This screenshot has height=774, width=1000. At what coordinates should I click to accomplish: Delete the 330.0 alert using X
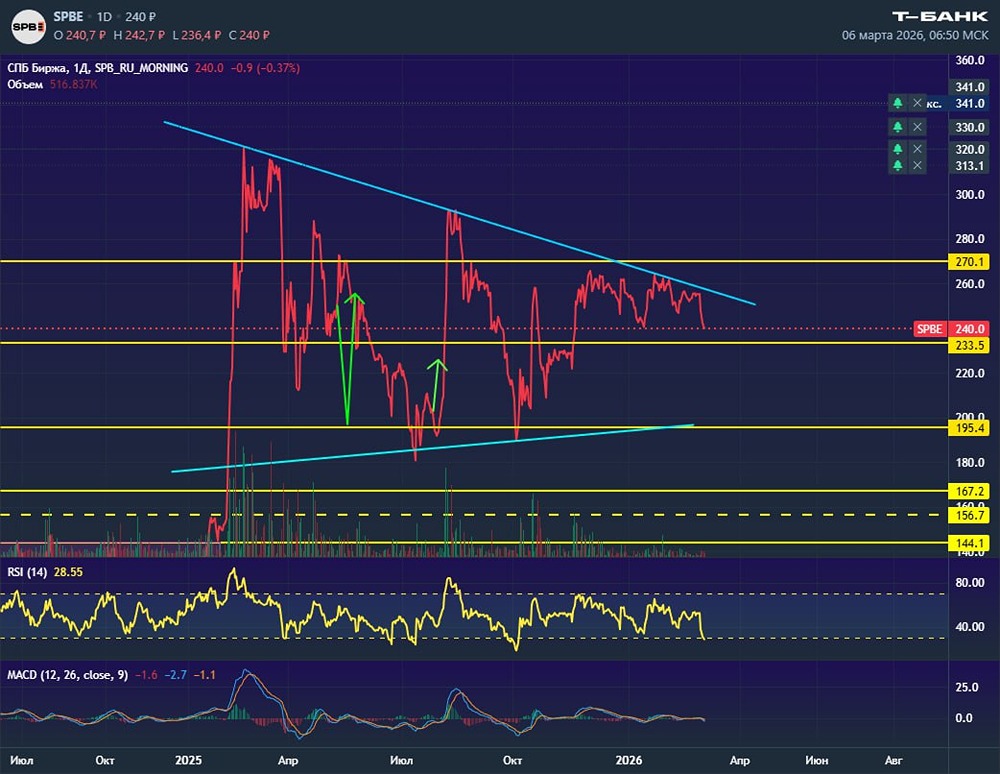pyautogui.click(x=917, y=127)
